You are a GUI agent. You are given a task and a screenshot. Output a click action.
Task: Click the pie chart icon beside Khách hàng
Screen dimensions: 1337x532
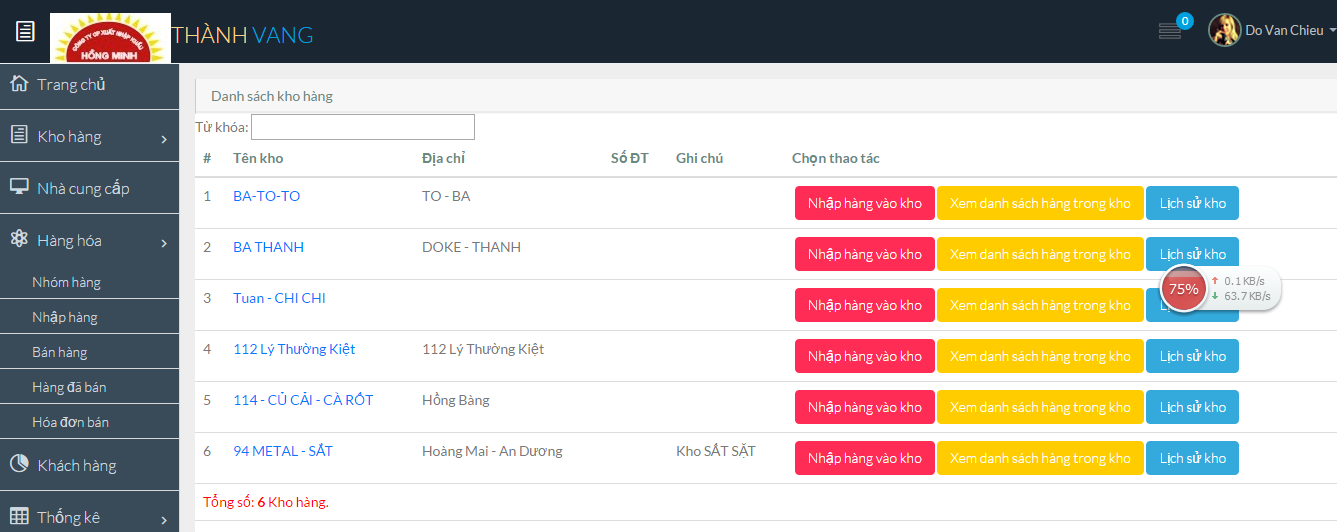(x=19, y=464)
